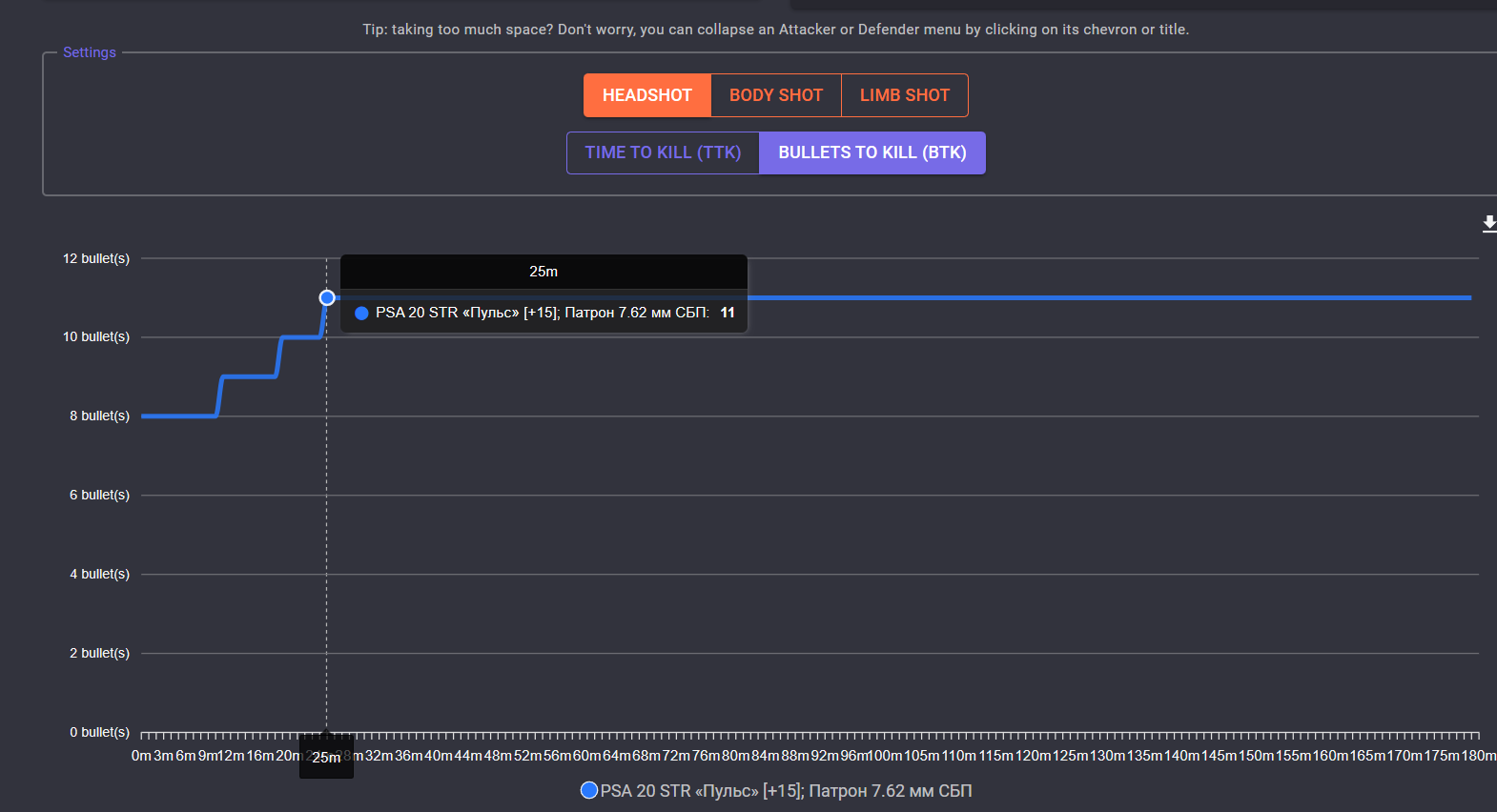Select the LIMB SHOT hit zone

click(905, 95)
